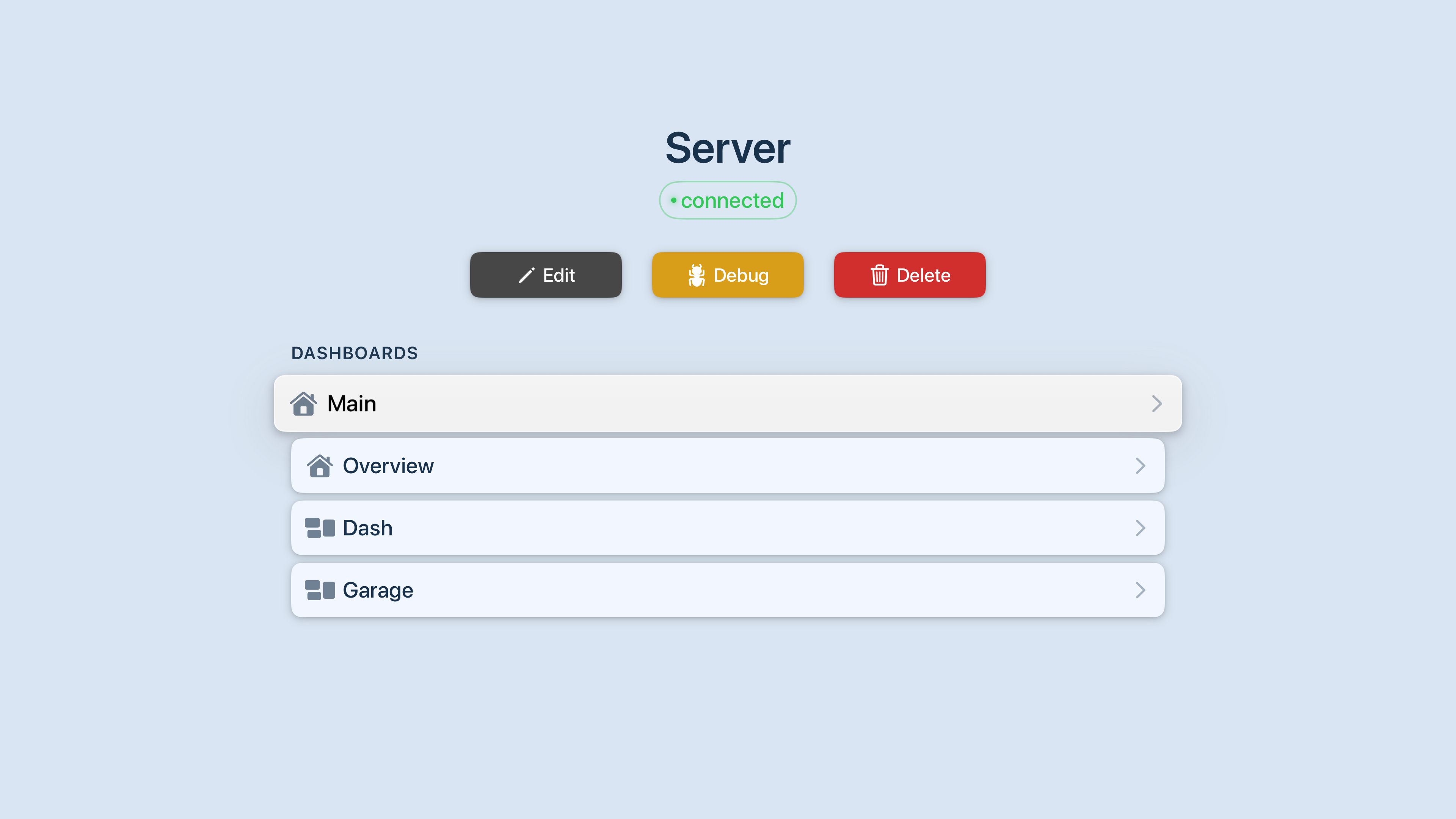Click the dashboard grid icon beside Dash
The image size is (1456, 819).
click(320, 528)
